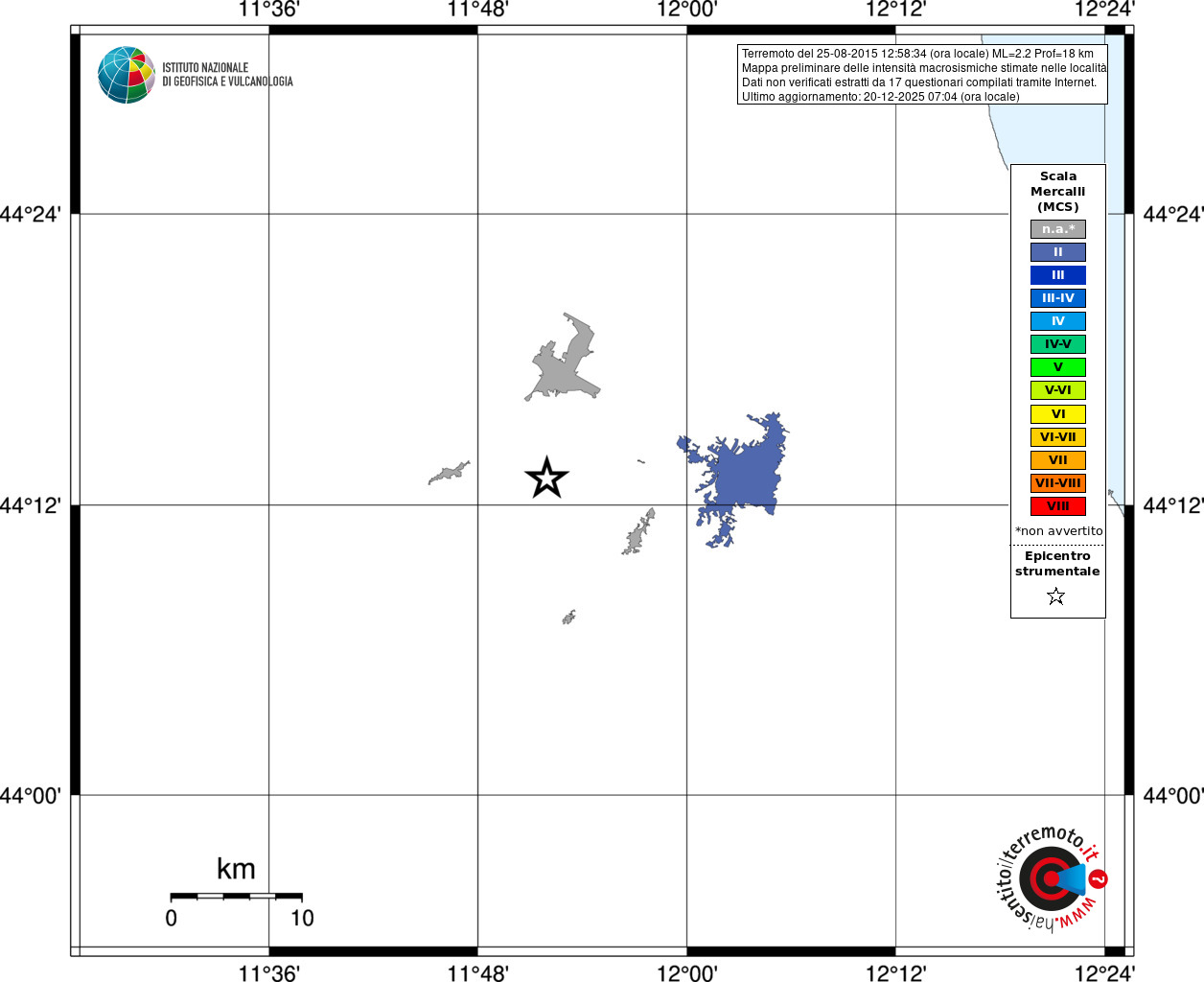This screenshot has width=1204, height=982.
Task: Click the 'Dati non verificati' info line
Action: pyautogui.click(x=918, y=82)
